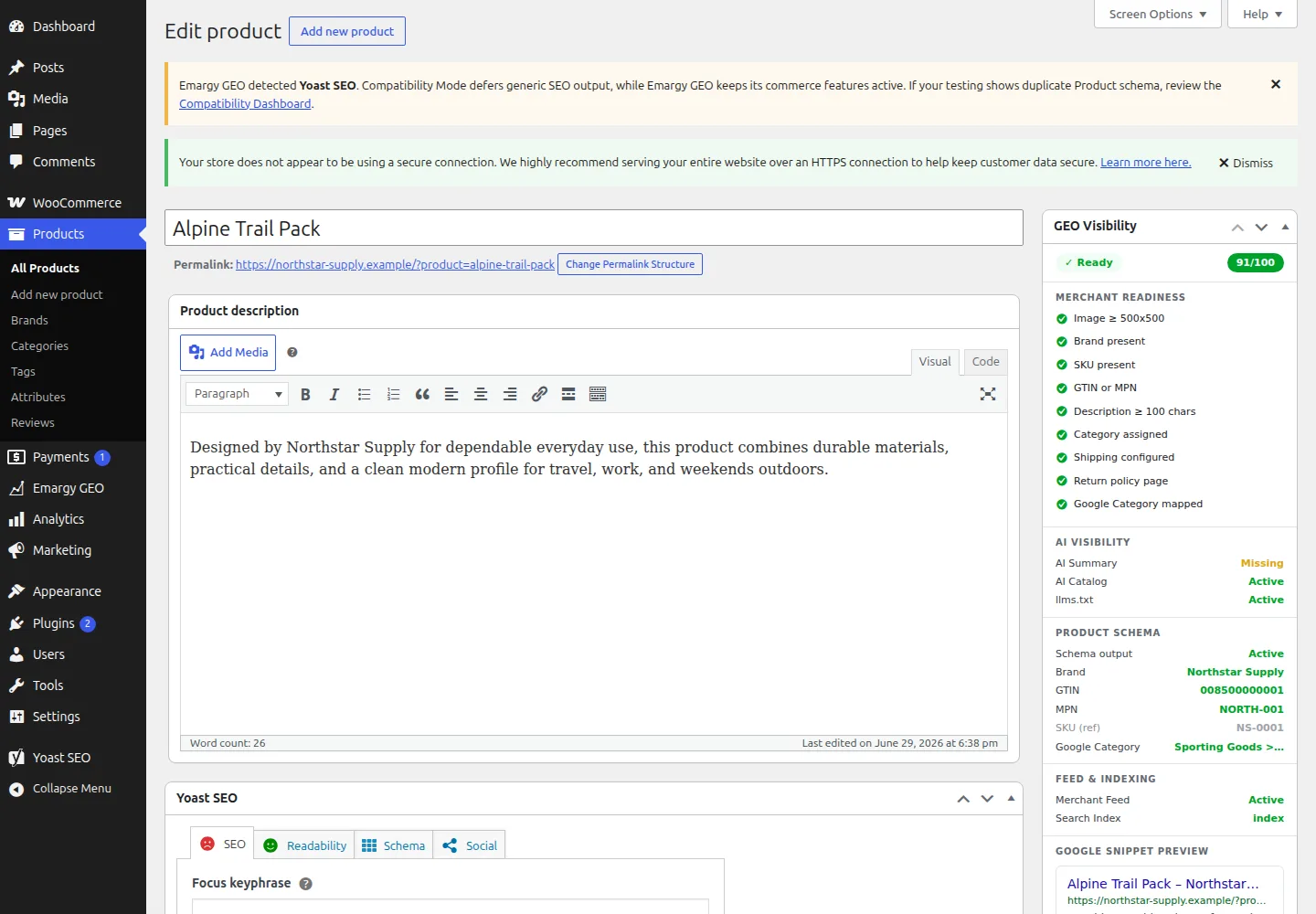1316x914 pixels.
Task: Click the 91/100 GEO score badge
Action: click(x=1255, y=262)
